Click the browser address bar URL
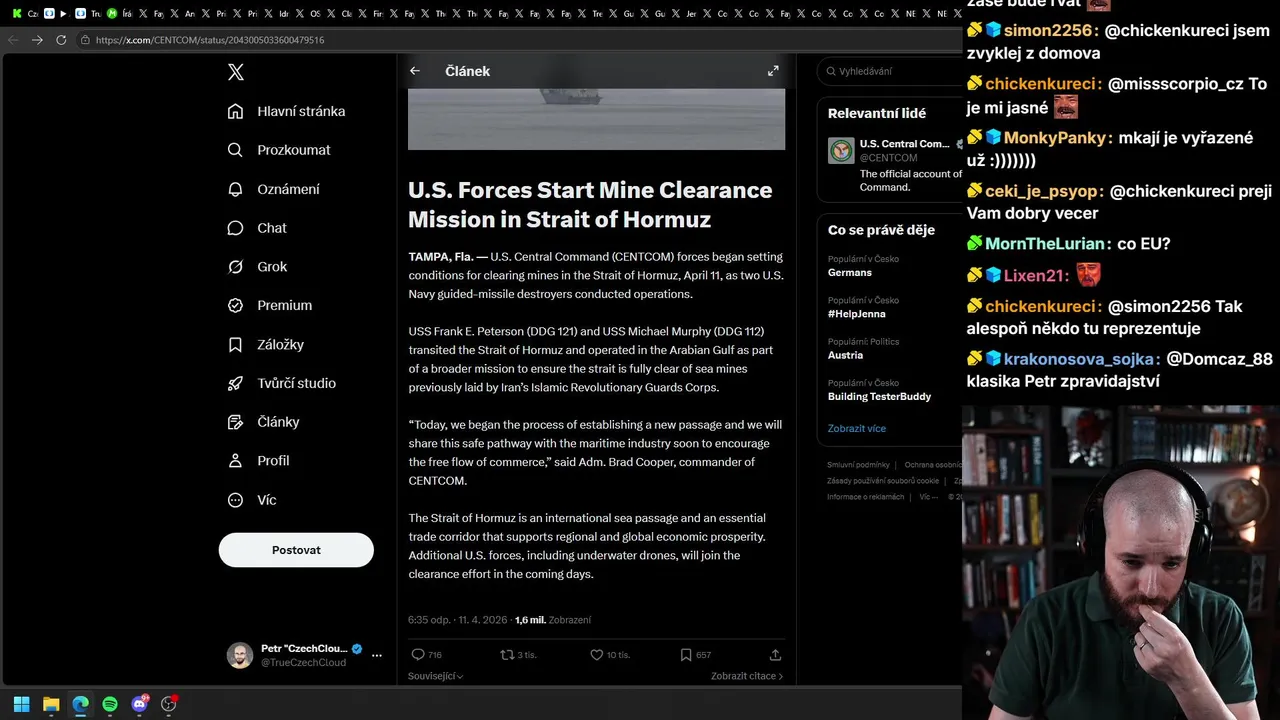Viewport: 1280px width, 720px height. [210, 40]
